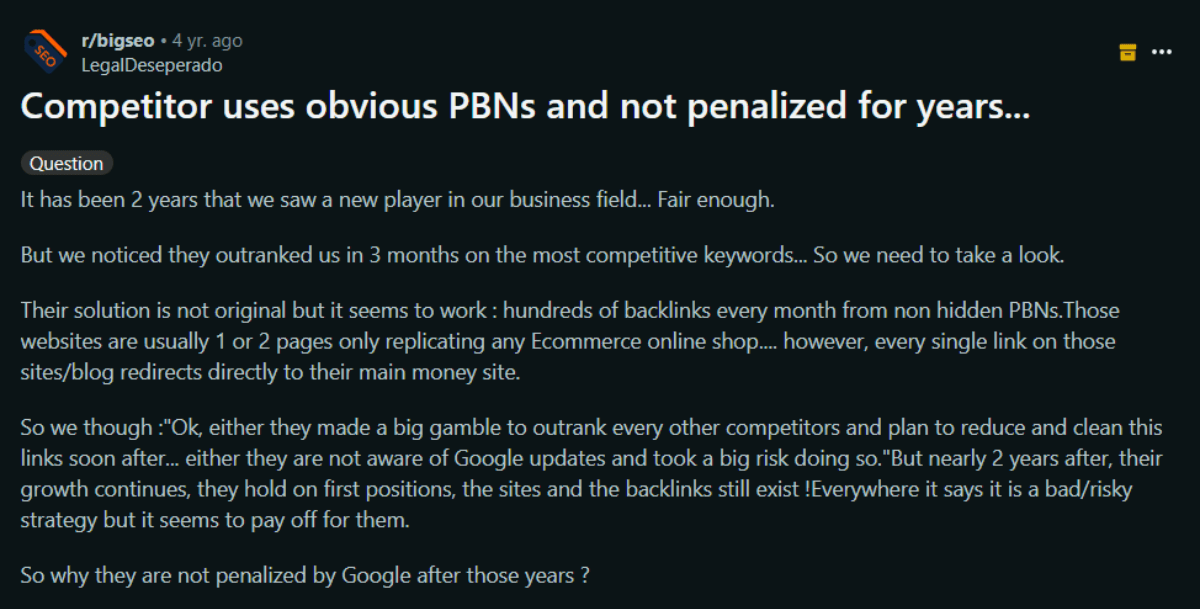Viewport: 1200px width, 609px height.
Task: Open the r/bigseo community avatar
Action: coord(44,52)
